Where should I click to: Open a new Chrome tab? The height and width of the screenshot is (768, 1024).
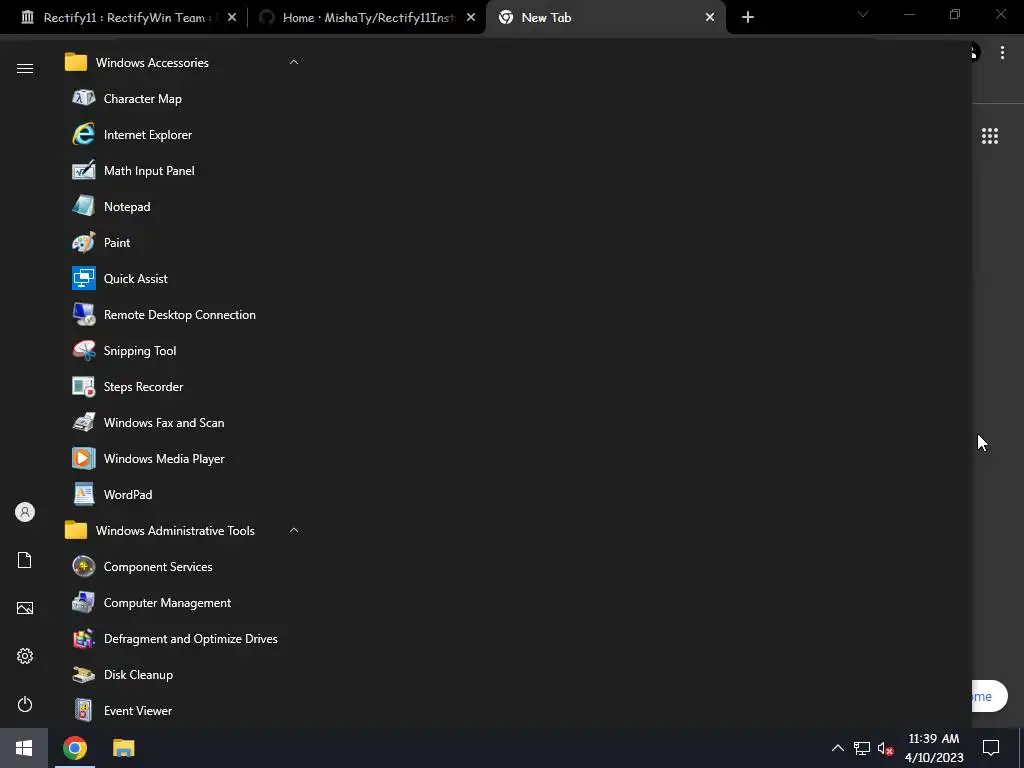coord(748,18)
